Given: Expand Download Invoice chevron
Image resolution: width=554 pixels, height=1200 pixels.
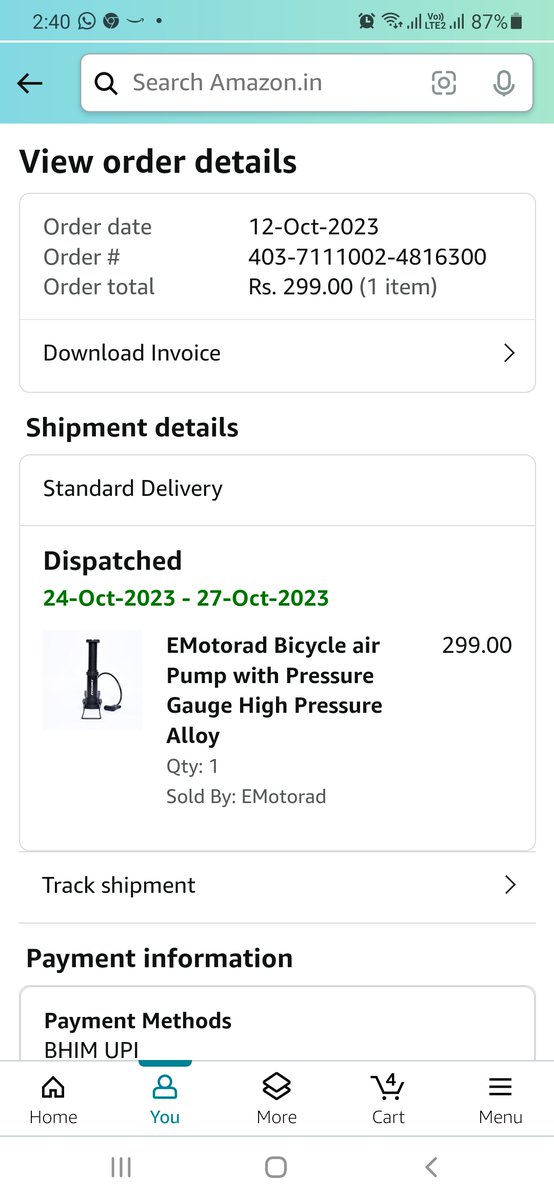Looking at the screenshot, I should click(x=509, y=353).
